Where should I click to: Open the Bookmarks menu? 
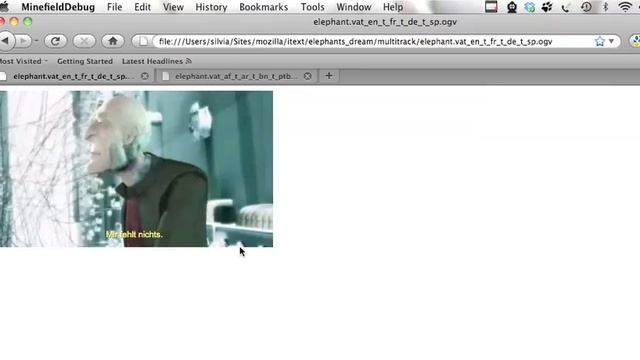[x=263, y=7]
